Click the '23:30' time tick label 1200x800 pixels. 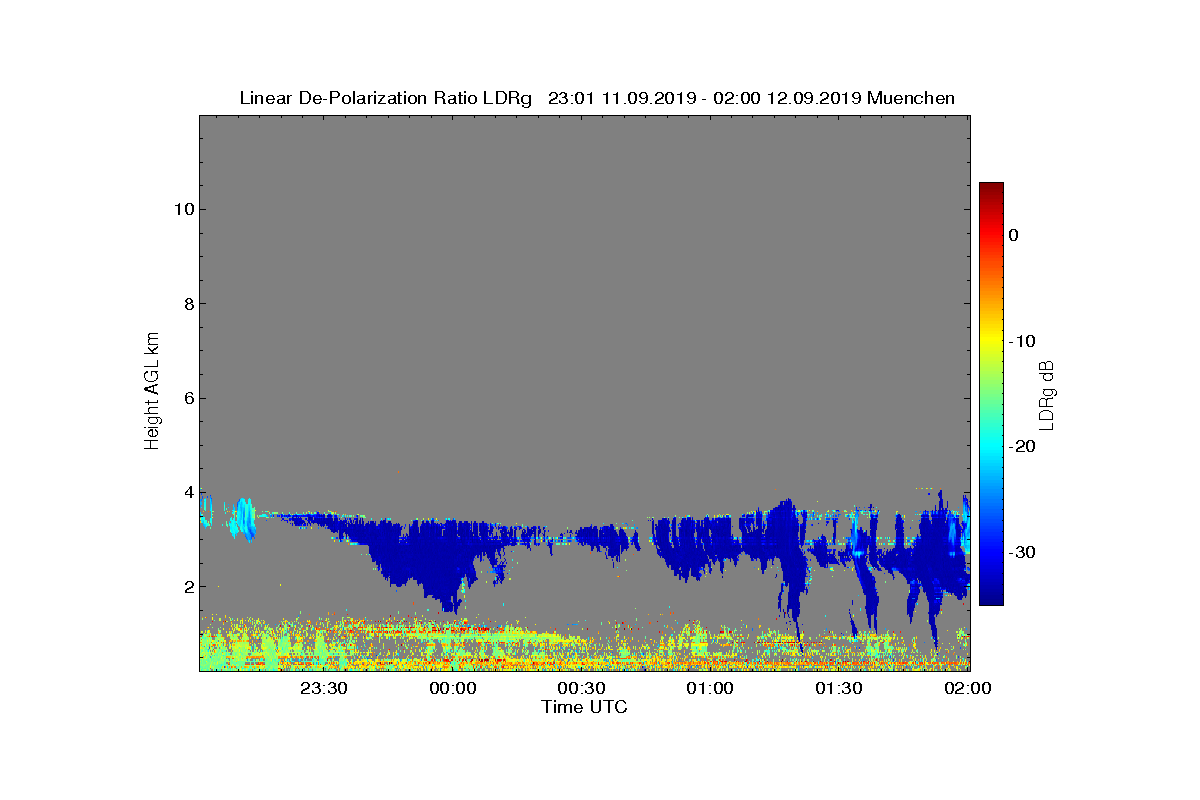tap(324, 688)
